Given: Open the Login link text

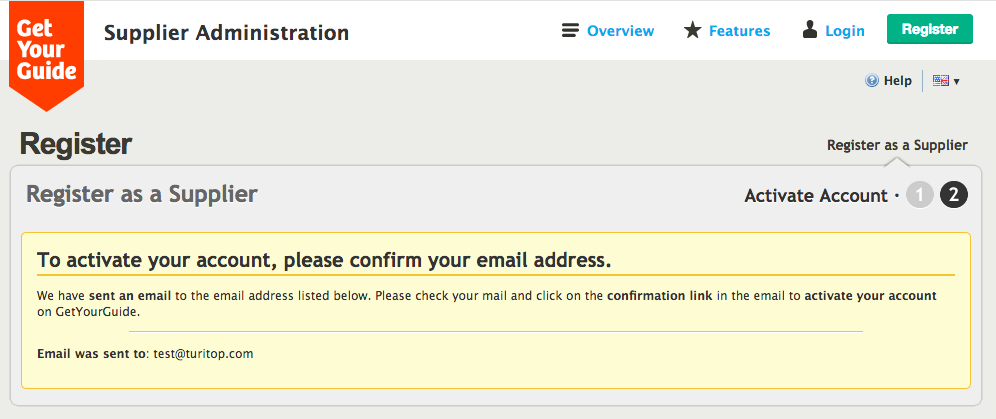Looking at the screenshot, I should click(845, 31).
